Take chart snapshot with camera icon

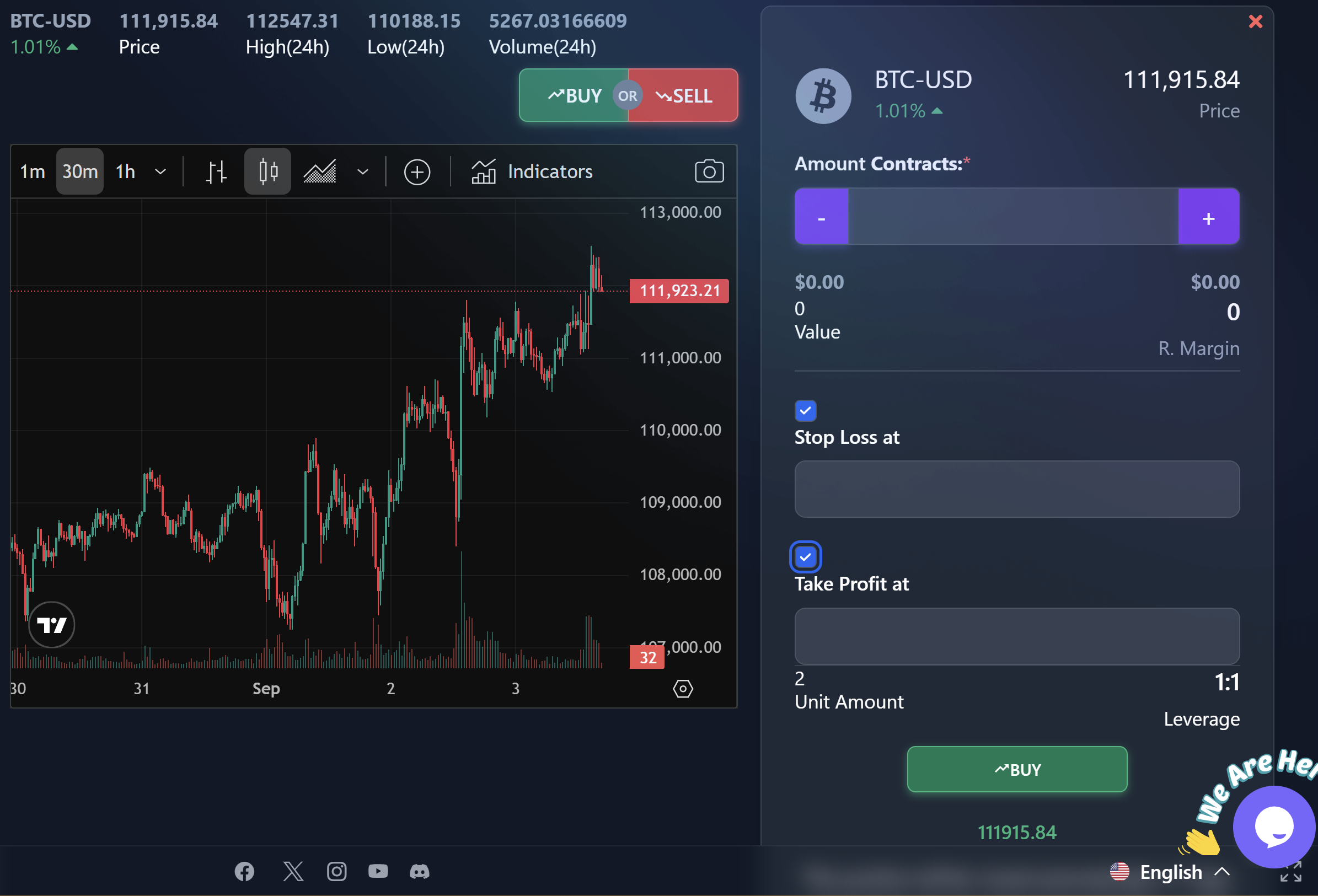709,171
